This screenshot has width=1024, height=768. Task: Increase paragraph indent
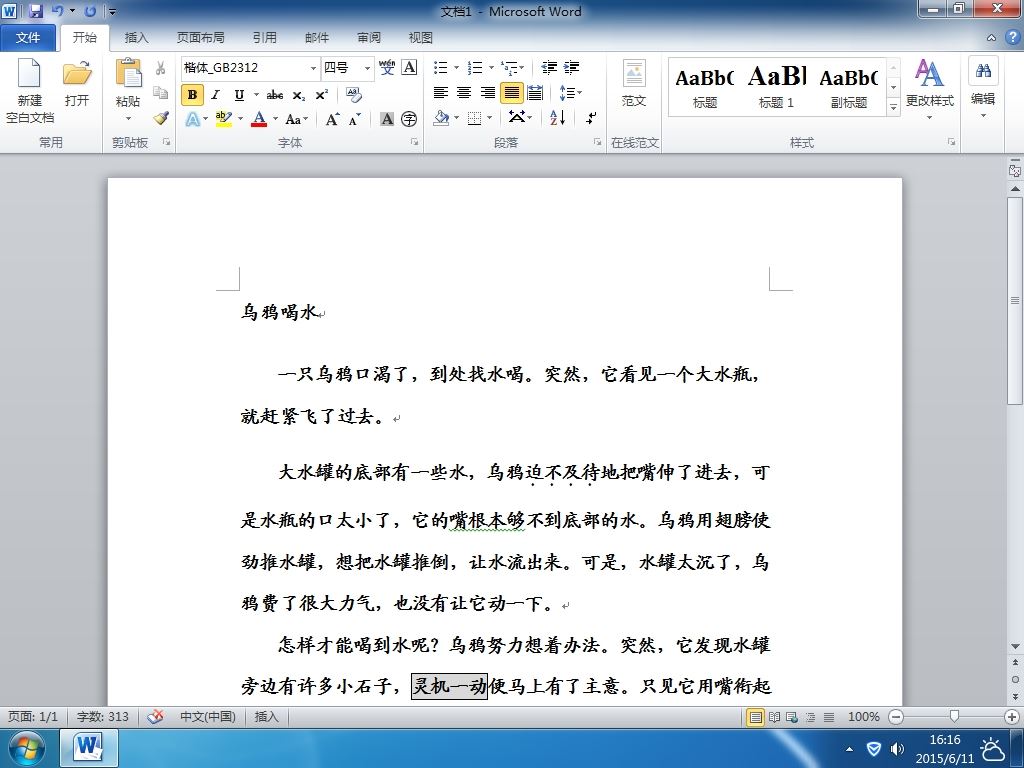point(571,67)
